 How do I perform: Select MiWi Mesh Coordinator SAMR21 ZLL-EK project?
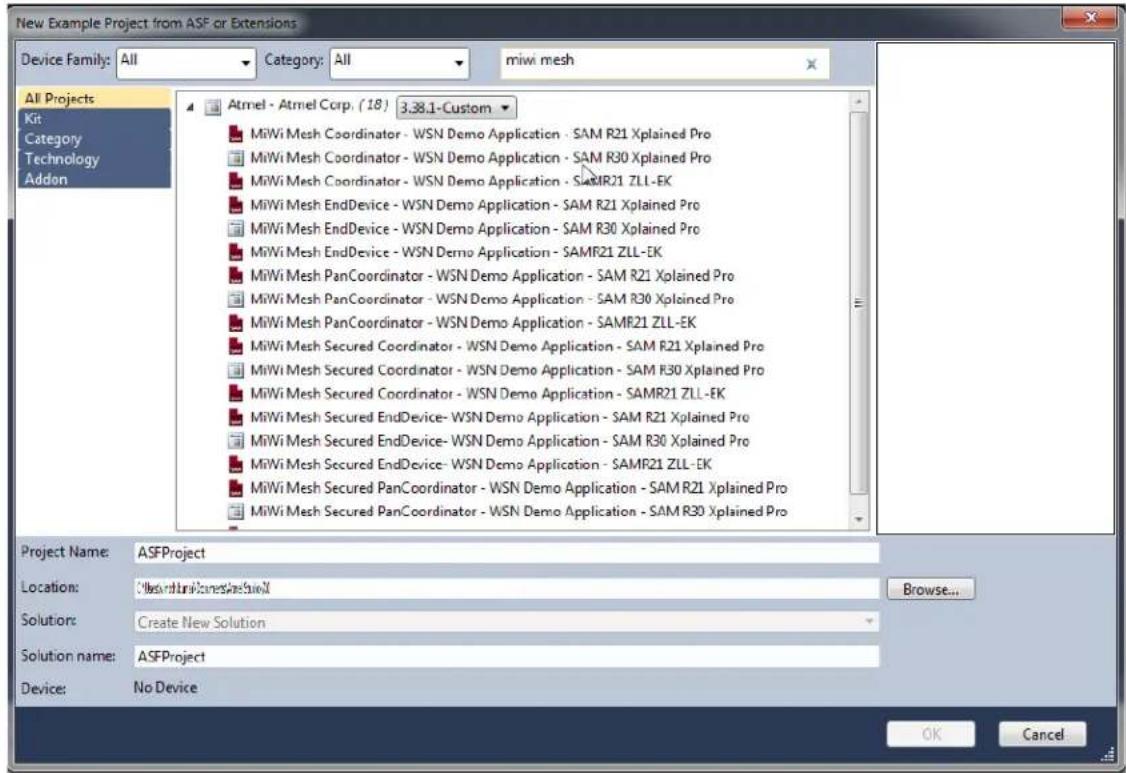click(461, 181)
